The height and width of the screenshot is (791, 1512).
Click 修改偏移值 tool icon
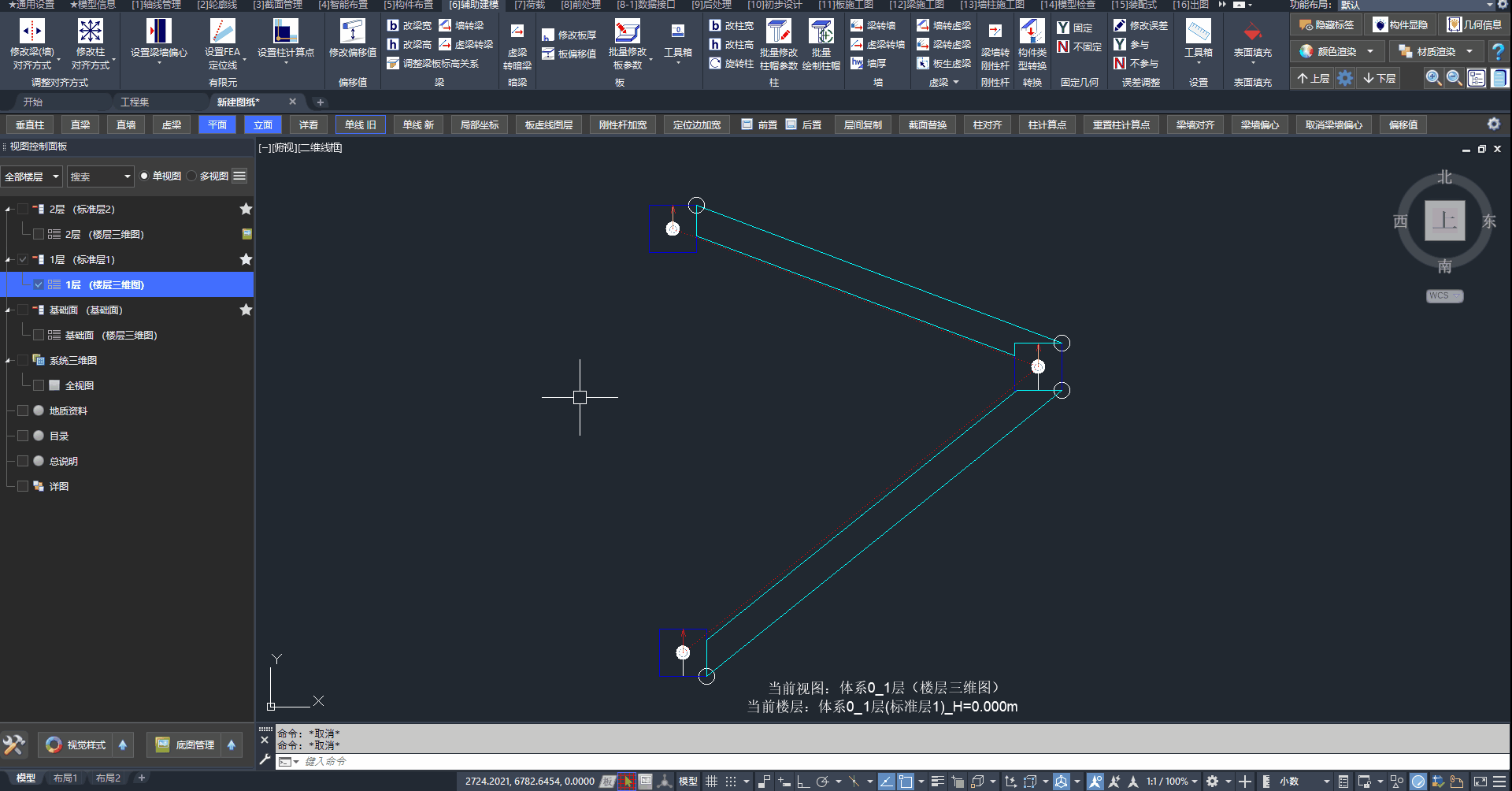352,32
